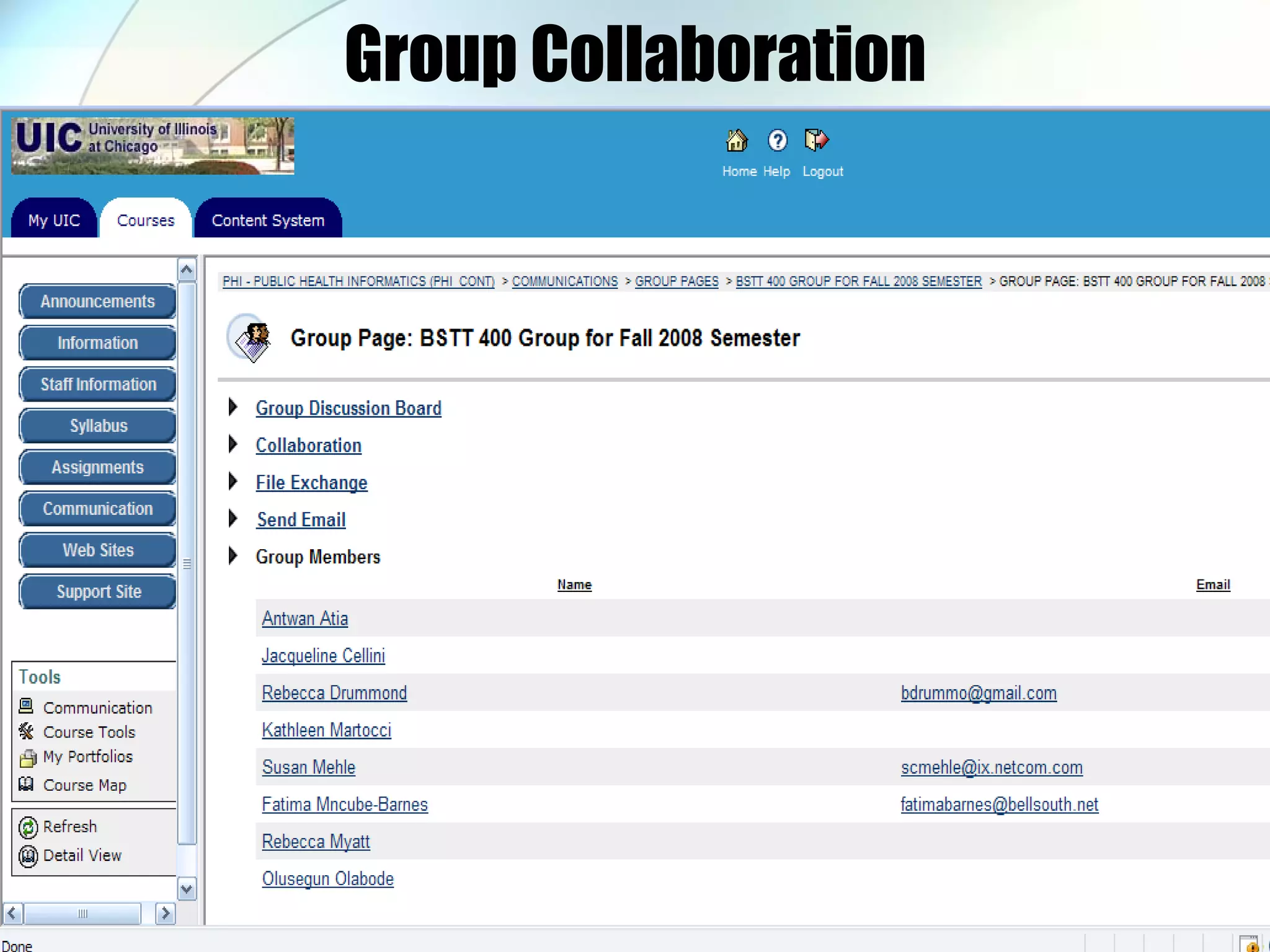The image size is (1270, 952).
Task: Open Help question mark icon
Action: [x=777, y=141]
